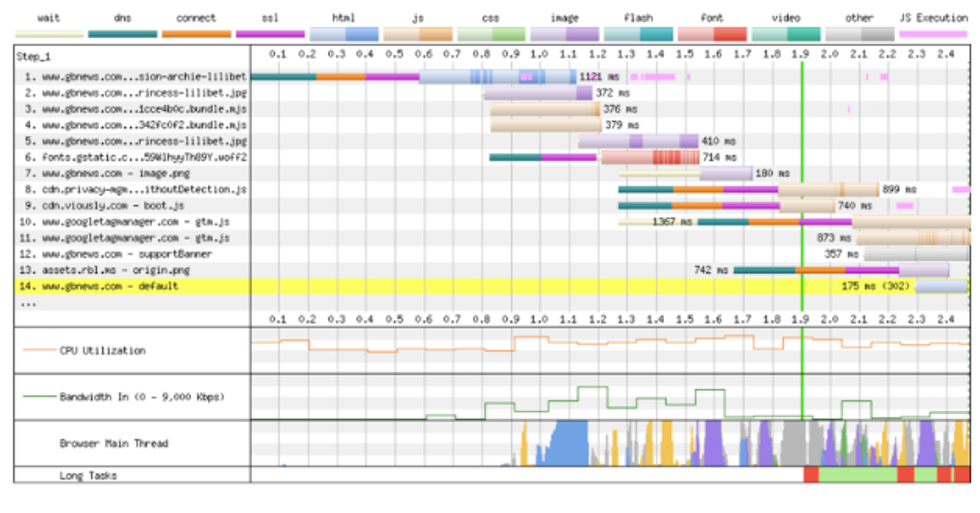Select the CPU Utilization graph label
The width and height of the screenshot is (980, 513).
100,350
